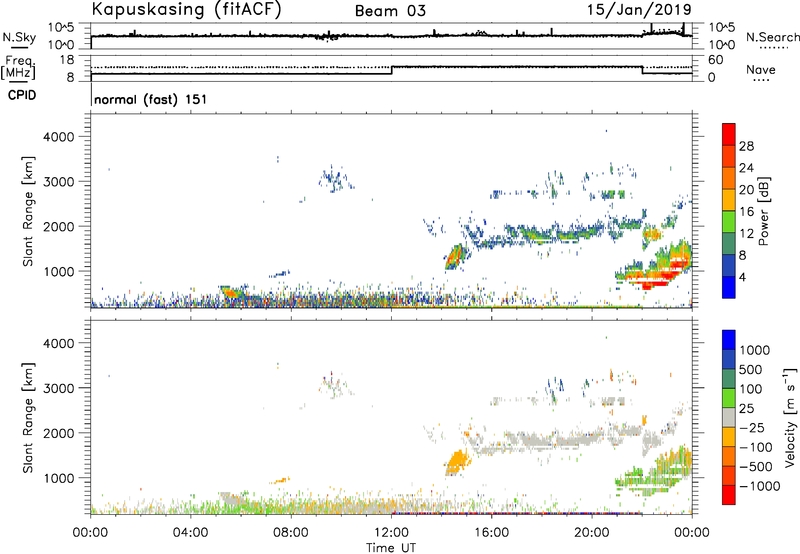This screenshot has height=554, width=800.
Task: Click the N.Search legend label
Action: pyautogui.click(x=772, y=37)
